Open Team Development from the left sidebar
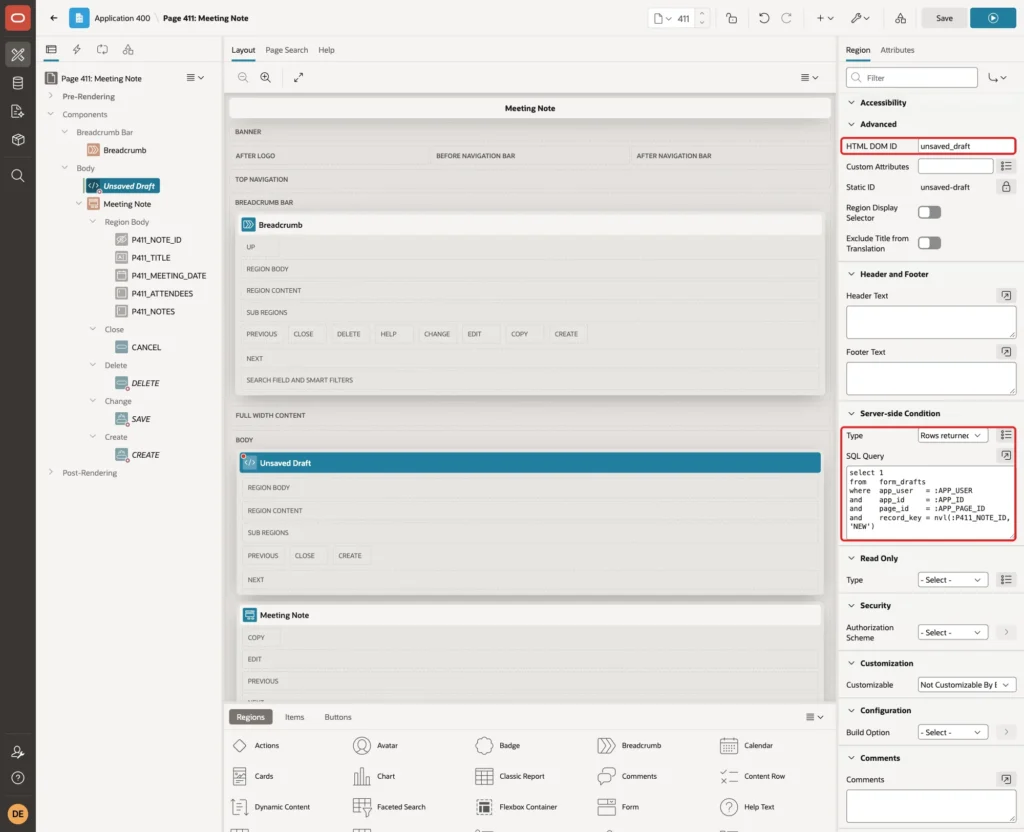The image size is (1024, 832). pyautogui.click(x=18, y=111)
